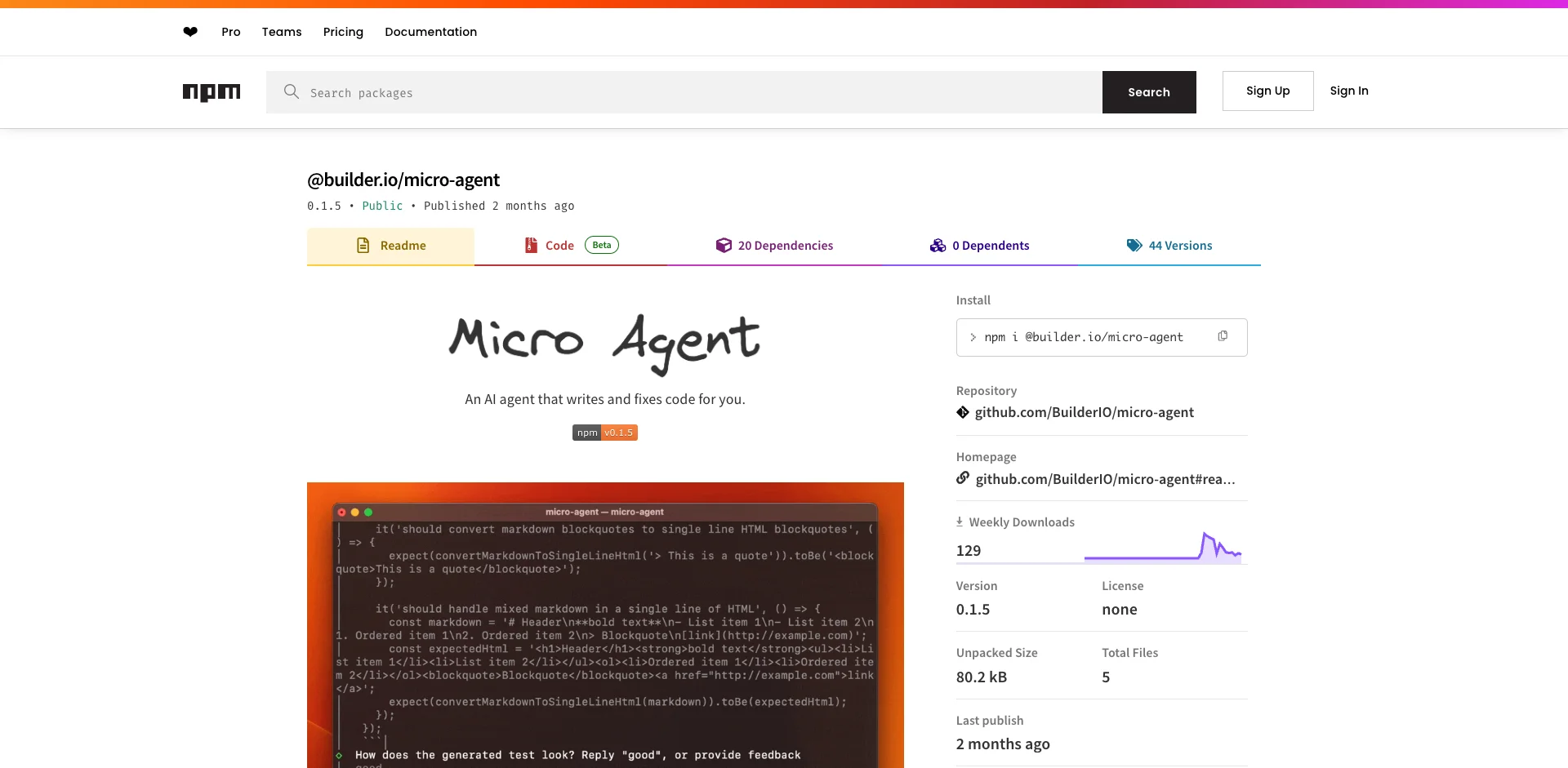Click the Sign Up button
Image resolution: width=1568 pixels, height=768 pixels.
pos(1268,91)
